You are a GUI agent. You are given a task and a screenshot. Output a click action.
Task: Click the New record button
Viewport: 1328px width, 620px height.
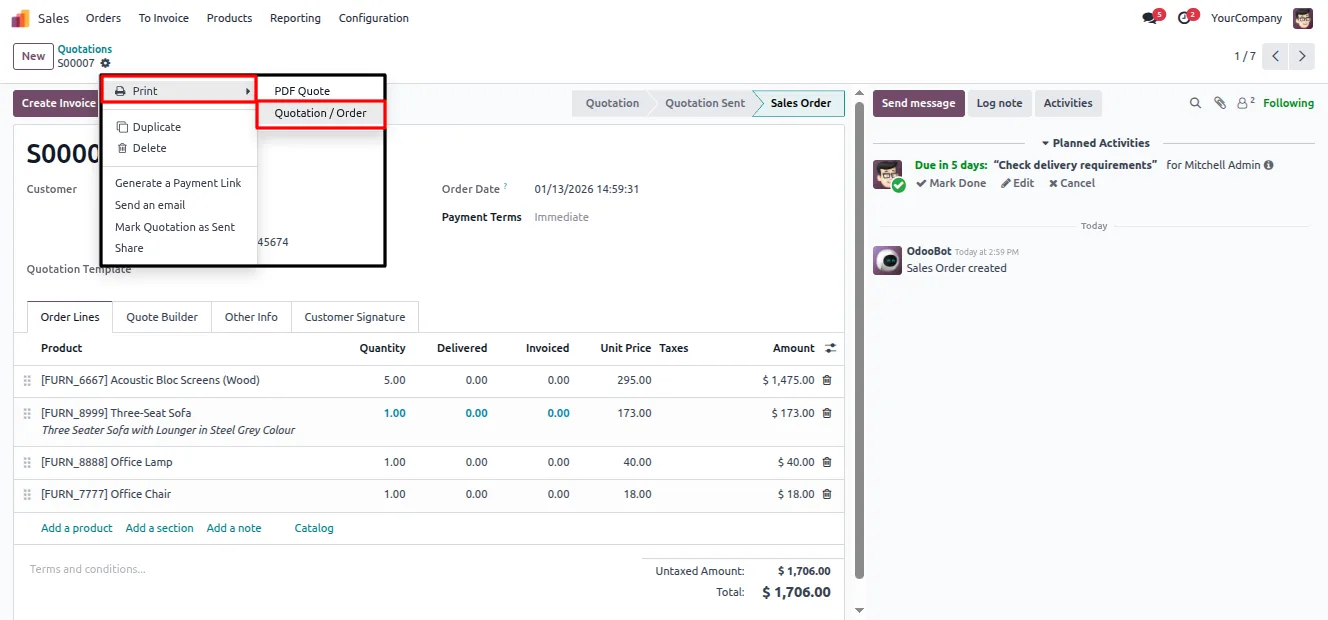33,56
